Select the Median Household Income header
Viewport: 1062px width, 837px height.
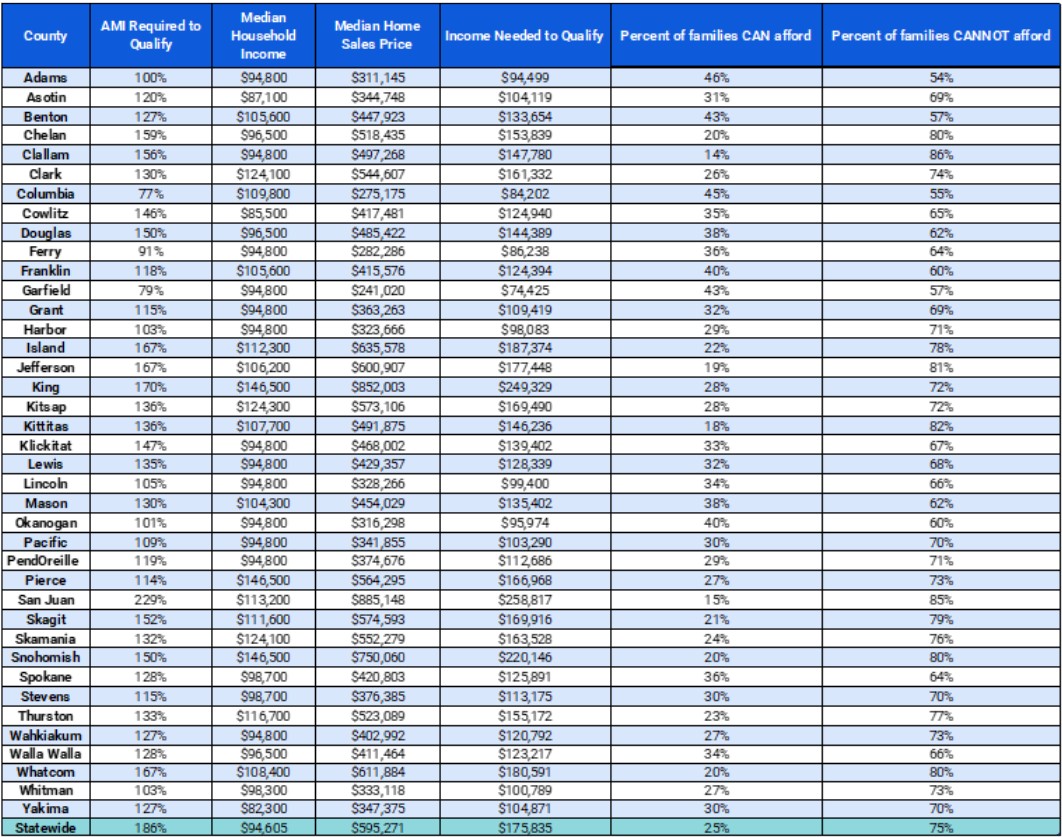[x=263, y=36]
